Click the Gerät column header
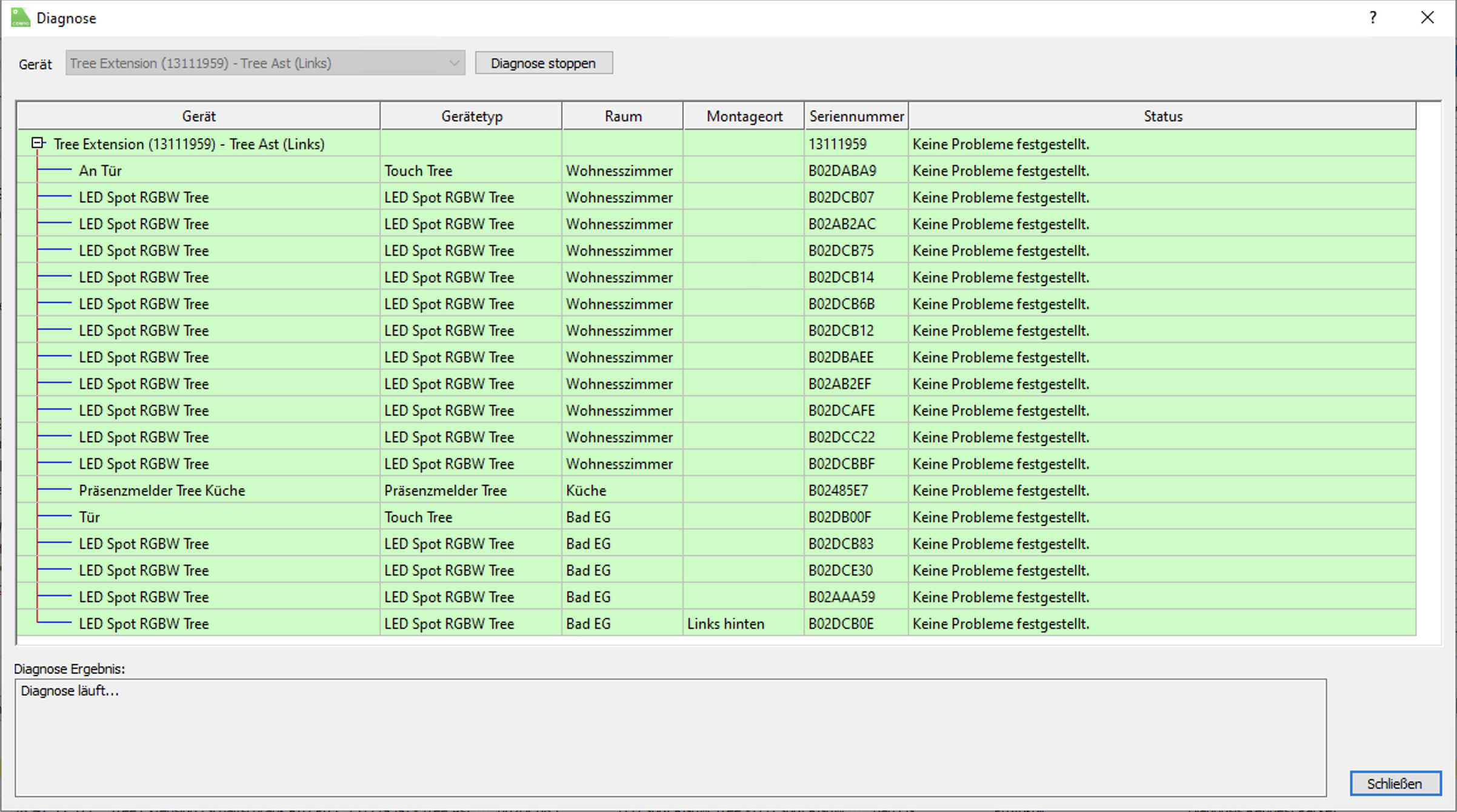1457x812 pixels. [x=198, y=116]
